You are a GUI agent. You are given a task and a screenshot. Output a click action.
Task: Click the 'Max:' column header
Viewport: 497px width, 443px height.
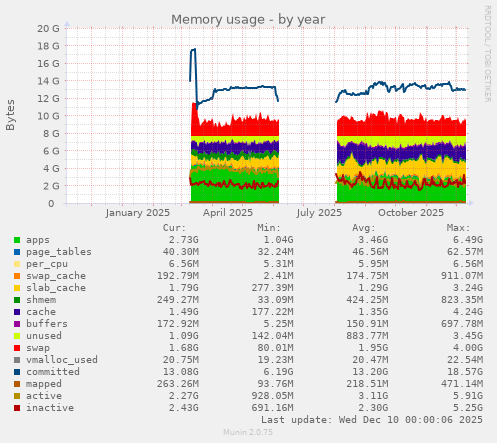[x=458, y=228]
